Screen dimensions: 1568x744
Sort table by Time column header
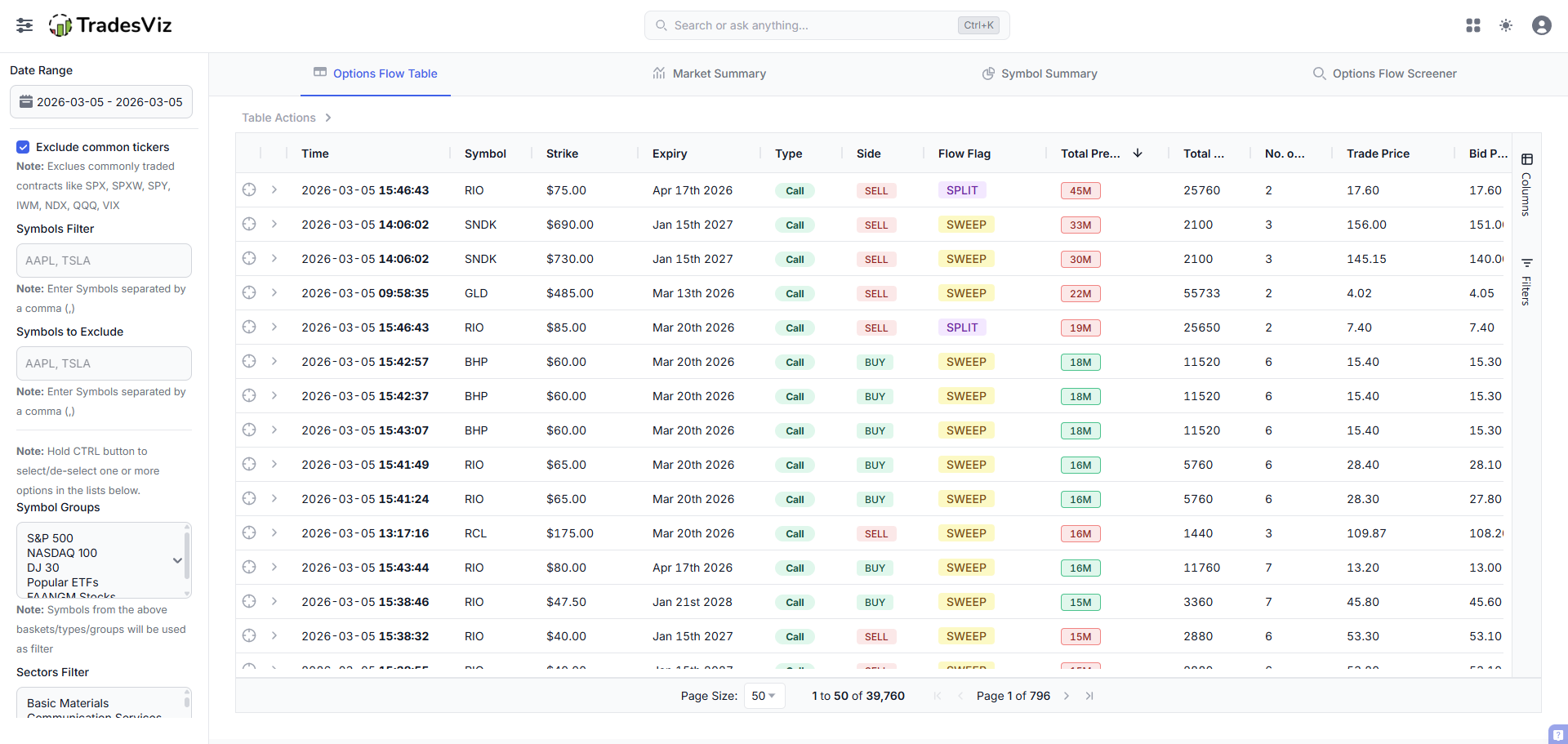click(x=315, y=154)
